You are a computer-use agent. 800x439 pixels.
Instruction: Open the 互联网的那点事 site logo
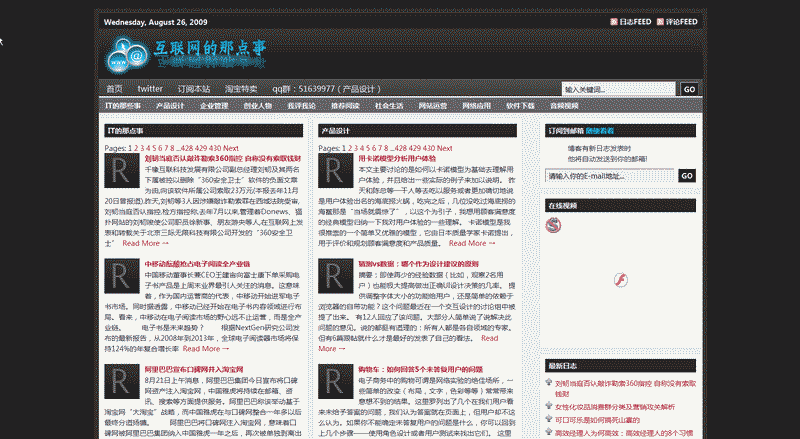(x=185, y=55)
